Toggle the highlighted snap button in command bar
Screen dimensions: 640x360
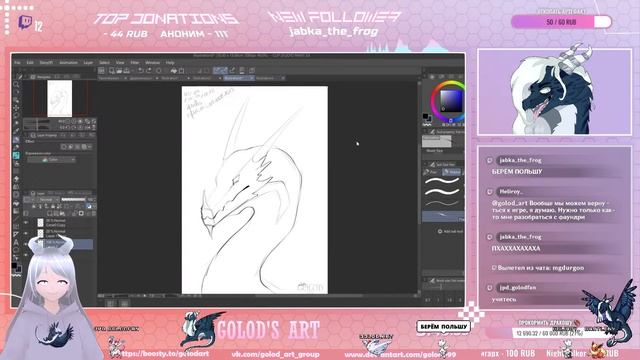[220, 71]
